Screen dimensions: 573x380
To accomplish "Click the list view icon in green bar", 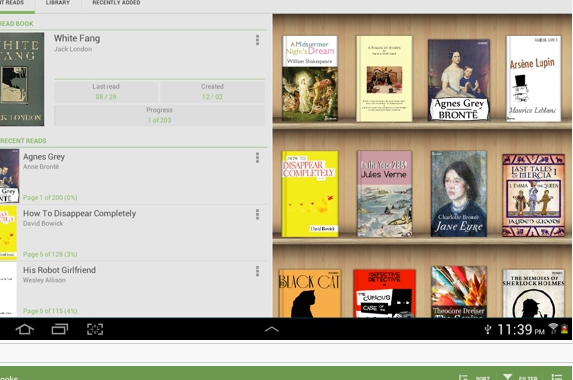I will click(557, 378).
